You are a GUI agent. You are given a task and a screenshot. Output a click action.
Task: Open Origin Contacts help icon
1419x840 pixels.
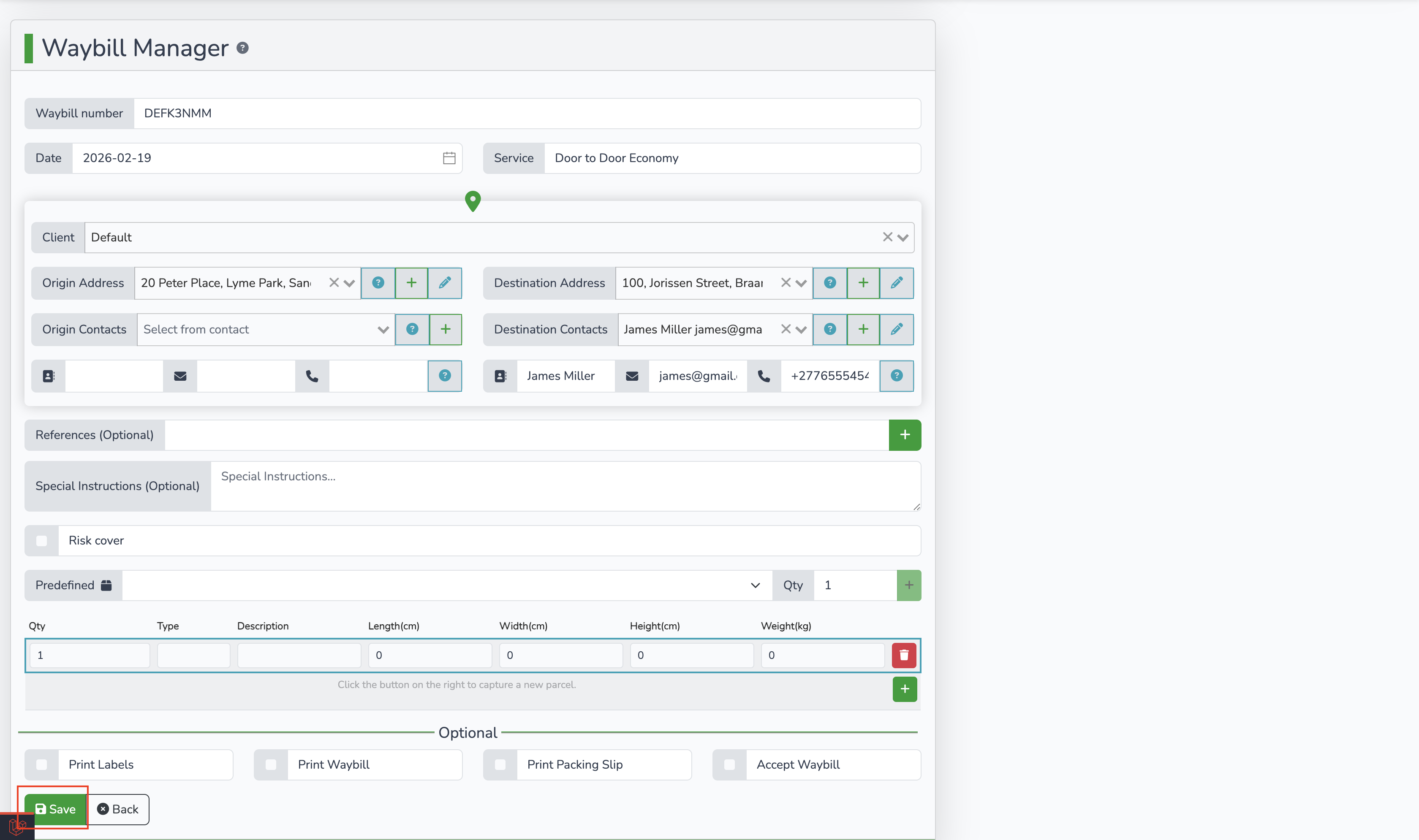(412, 329)
